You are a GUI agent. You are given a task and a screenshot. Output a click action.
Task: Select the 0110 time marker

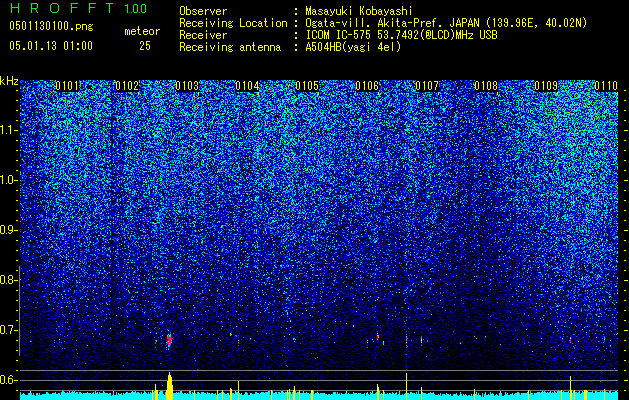tap(606, 86)
